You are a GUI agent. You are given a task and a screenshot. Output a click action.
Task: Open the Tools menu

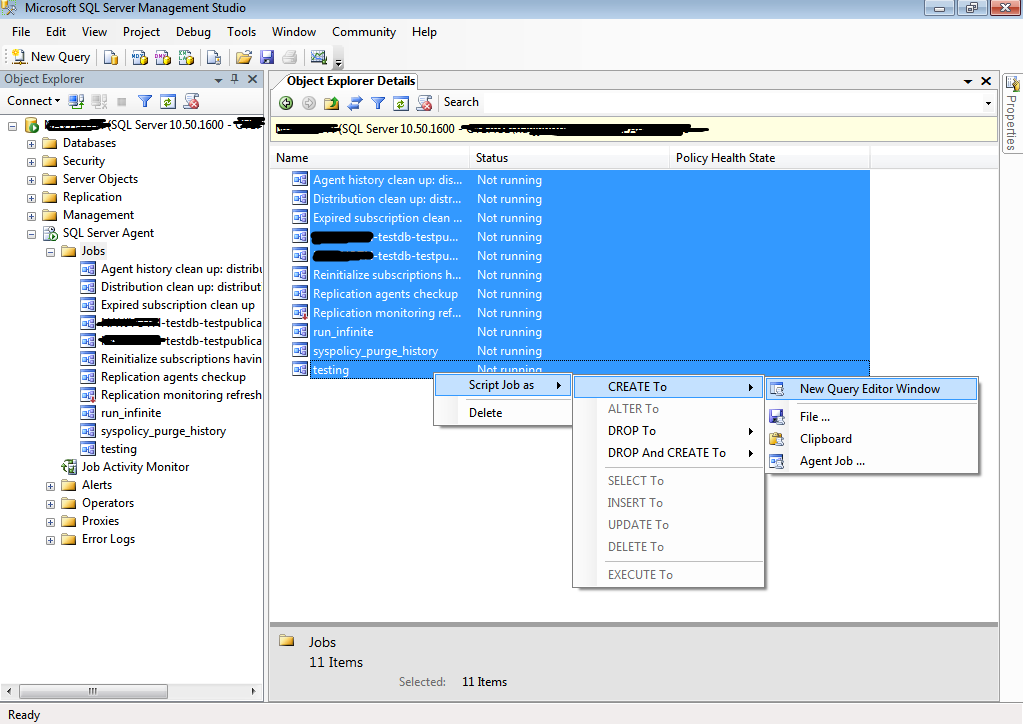click(241, 31)
